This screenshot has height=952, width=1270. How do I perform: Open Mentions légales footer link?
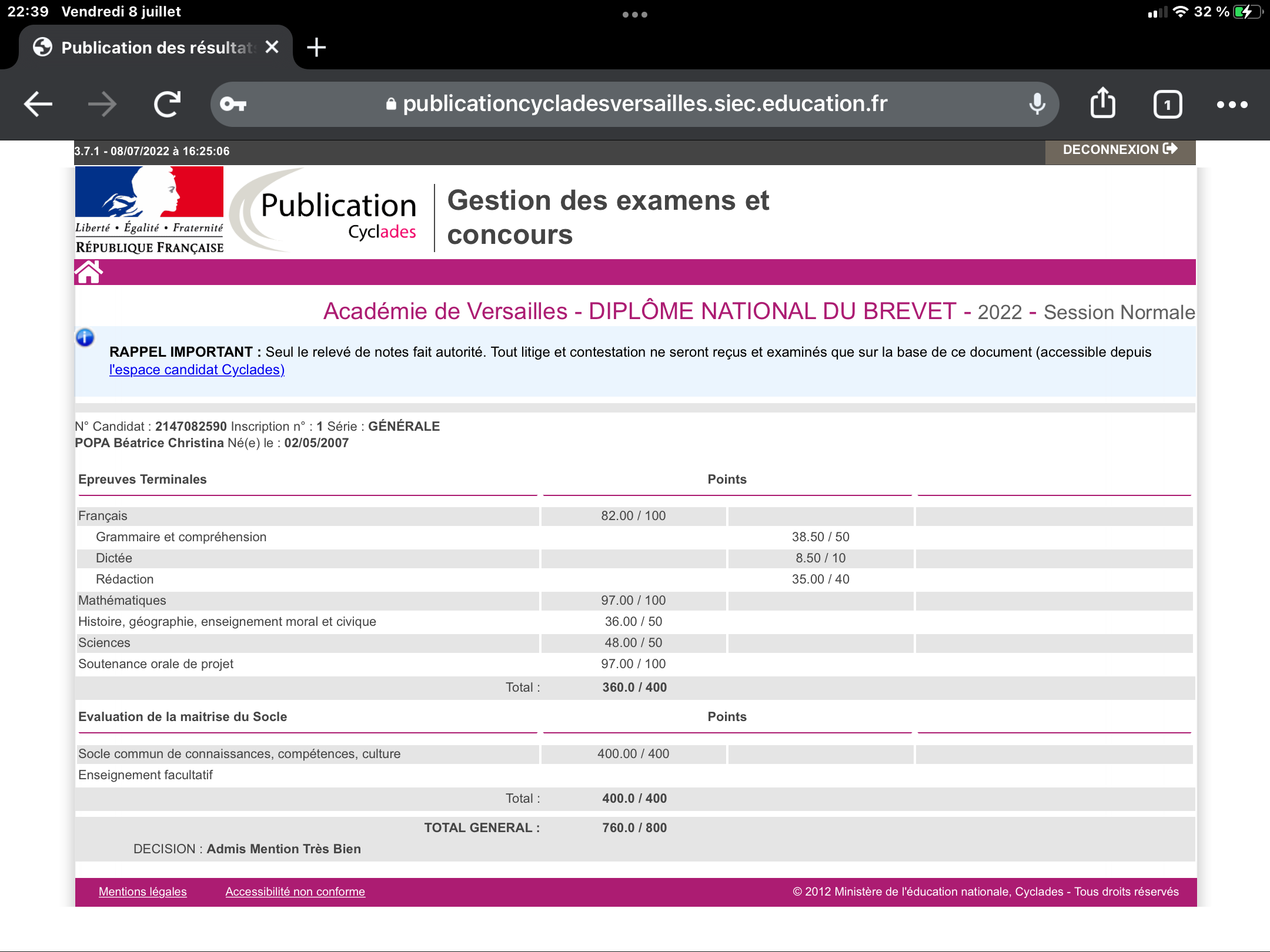tap(142, 891)
